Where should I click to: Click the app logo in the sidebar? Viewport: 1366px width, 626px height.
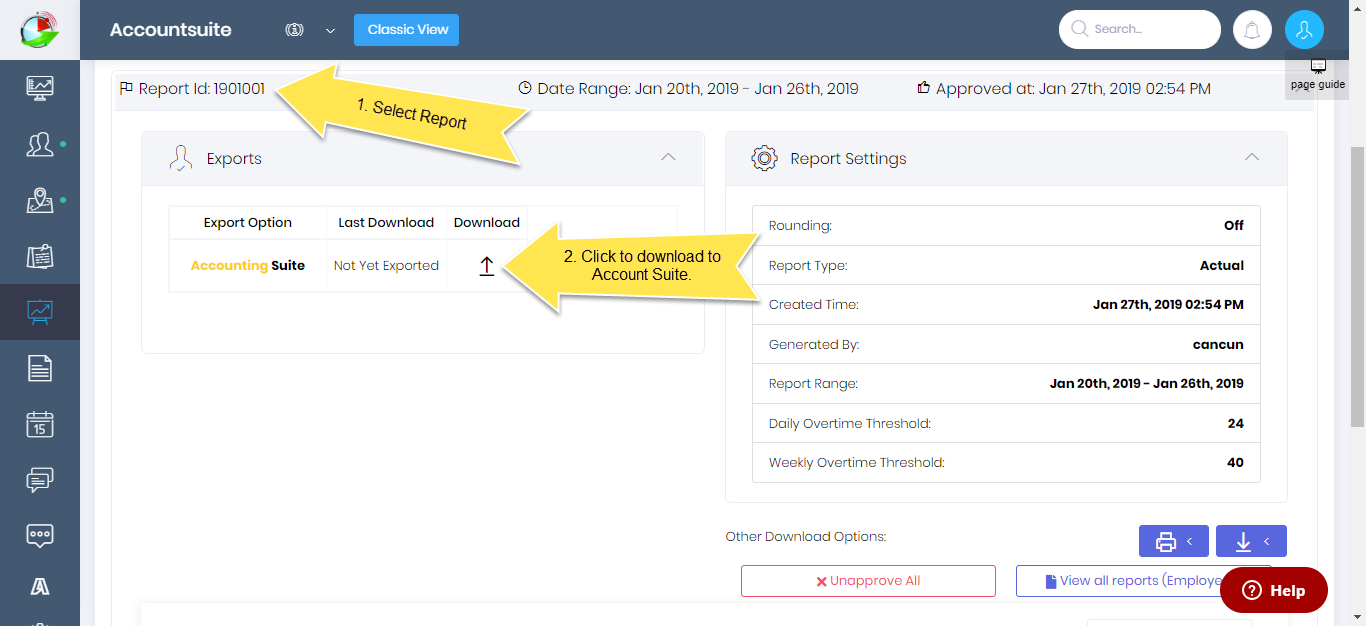40,29
